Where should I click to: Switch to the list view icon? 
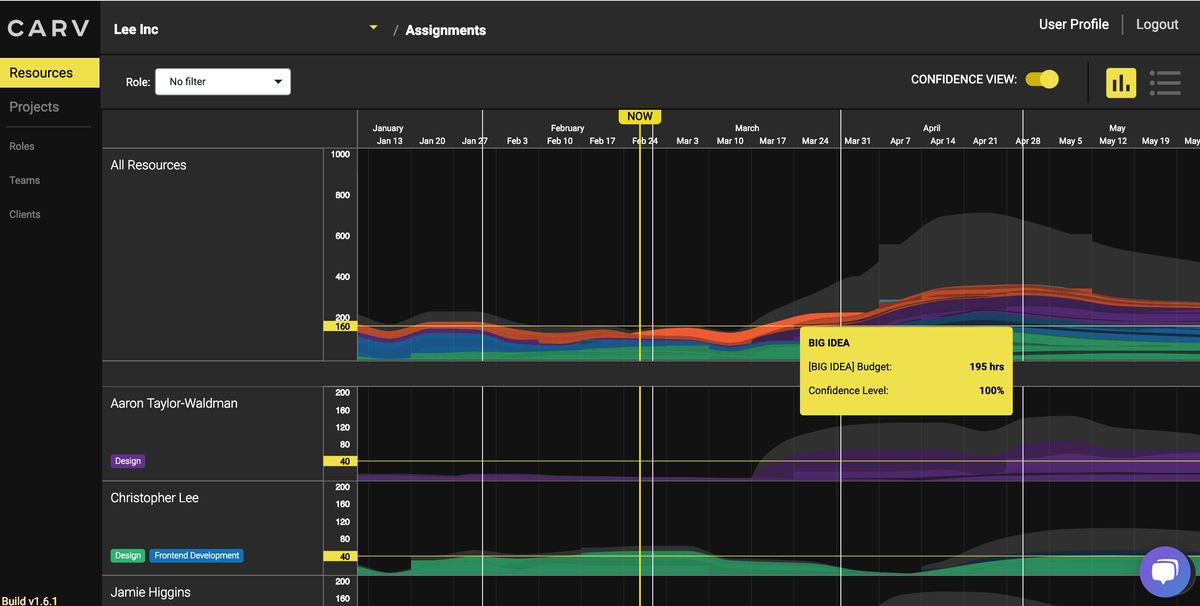(1165, 82)
